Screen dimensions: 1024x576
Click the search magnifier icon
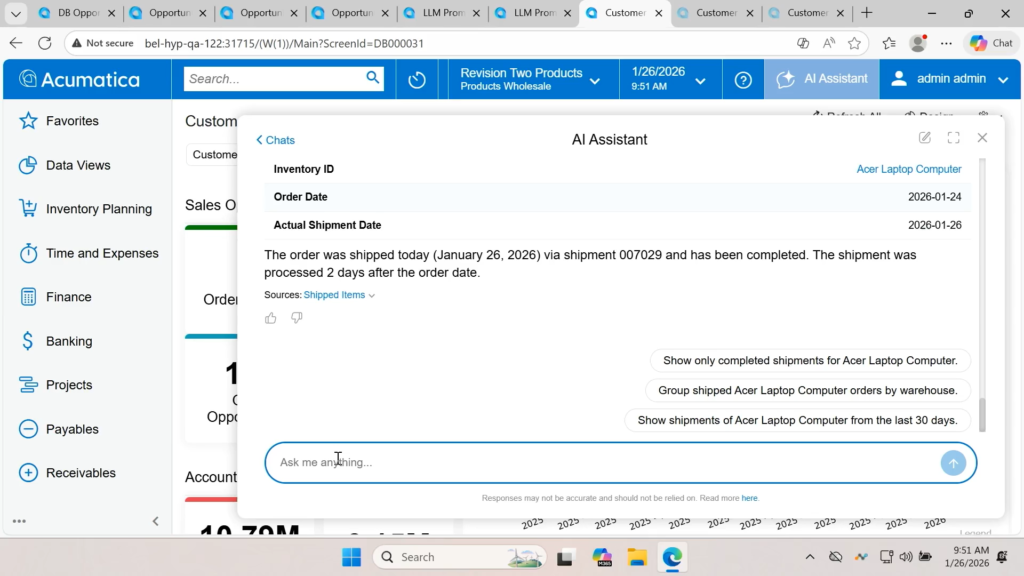373,78
